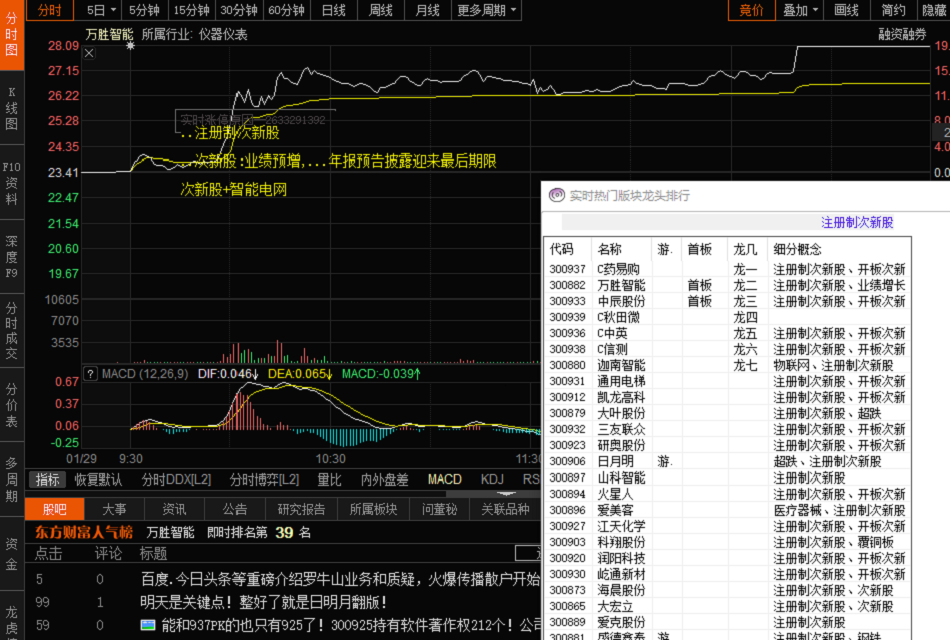Screen dimensions: 950x640
Task: Open the 注册制次新股 sector link
Action: pyautogui.click(x=857, y=222)
